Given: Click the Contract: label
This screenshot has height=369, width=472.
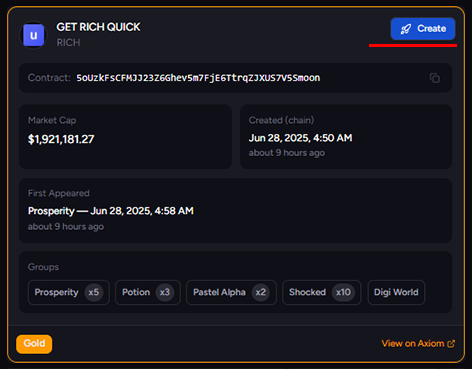Looking at the screenshot, I should tap(49, 78).
